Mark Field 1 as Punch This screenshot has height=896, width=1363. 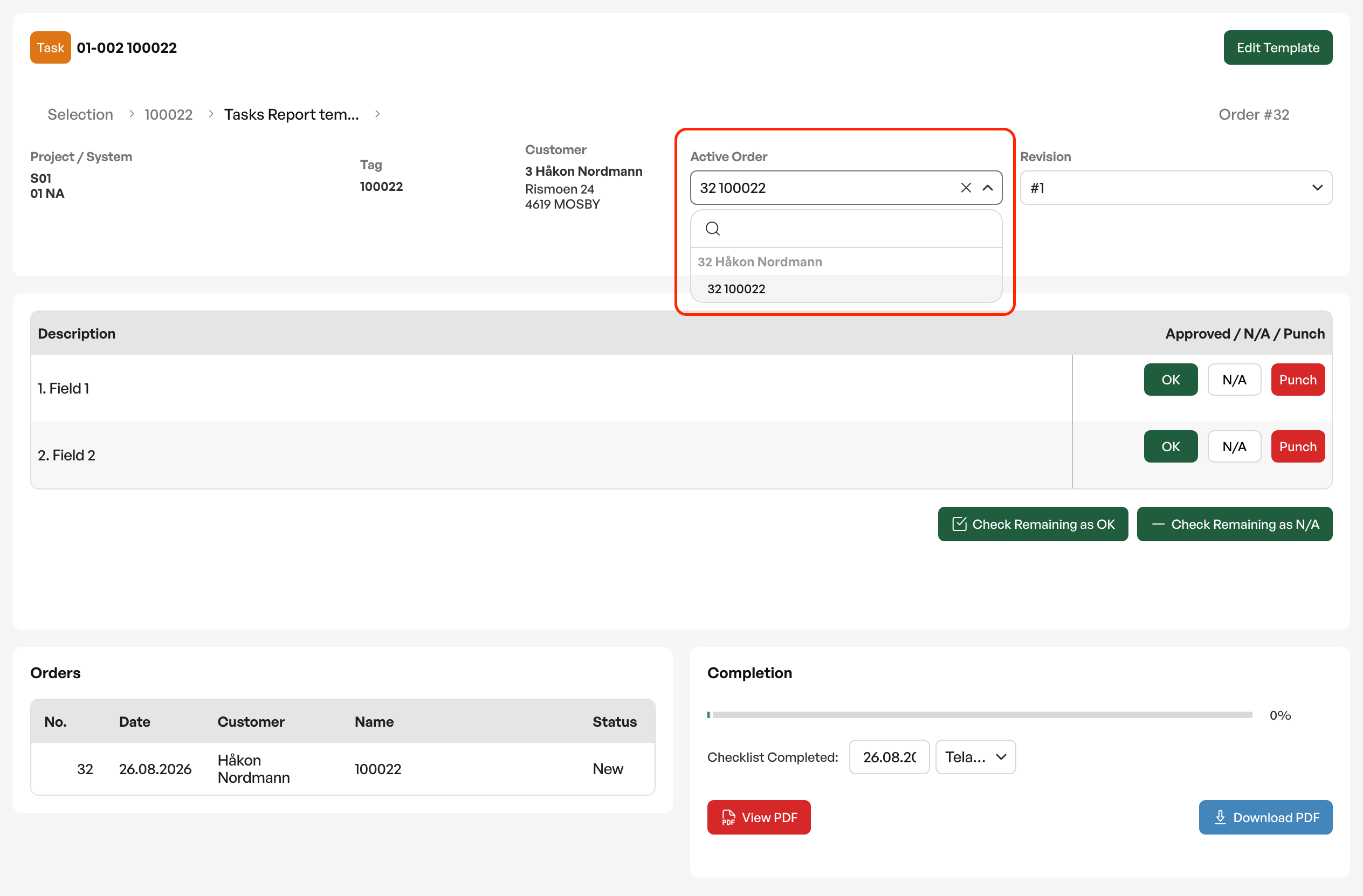[1298, 380]
